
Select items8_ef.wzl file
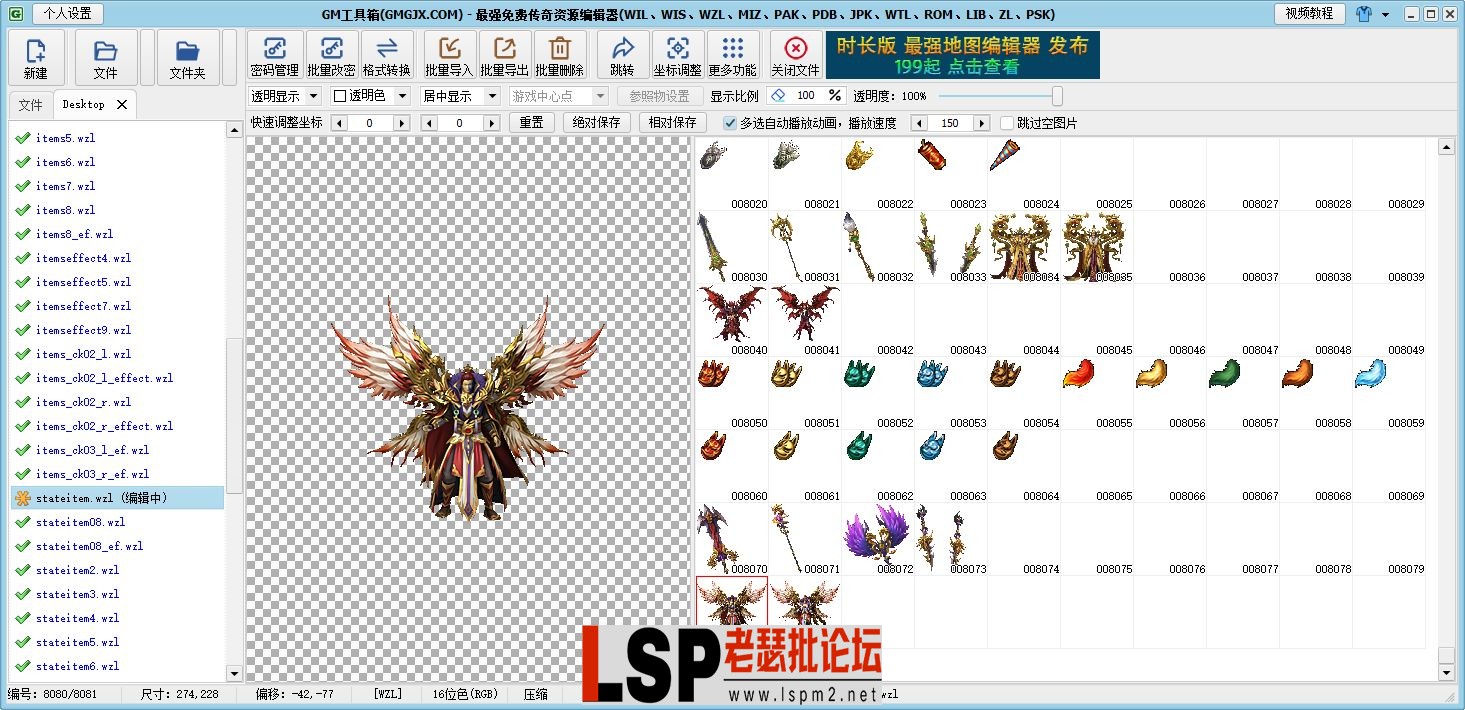pos(74,234)
